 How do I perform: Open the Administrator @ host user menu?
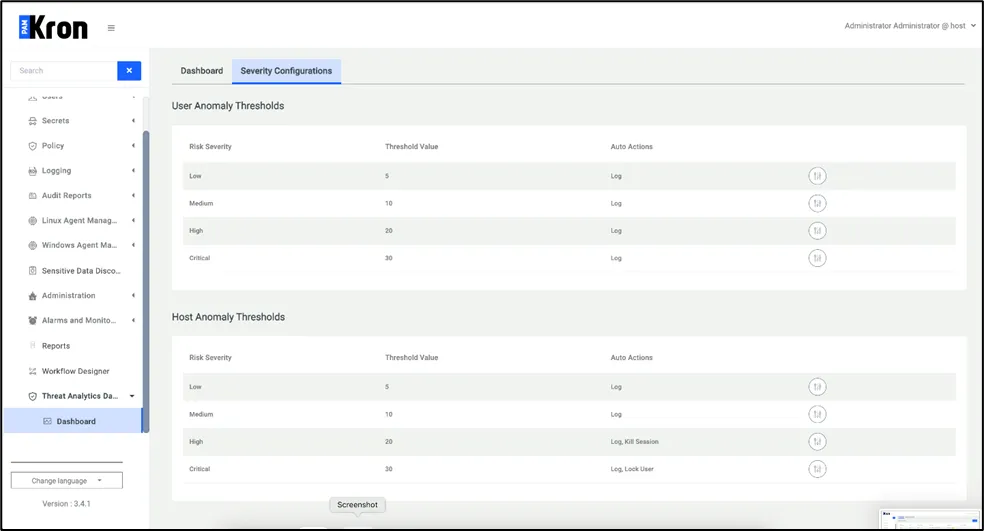[x=910, y=26]
